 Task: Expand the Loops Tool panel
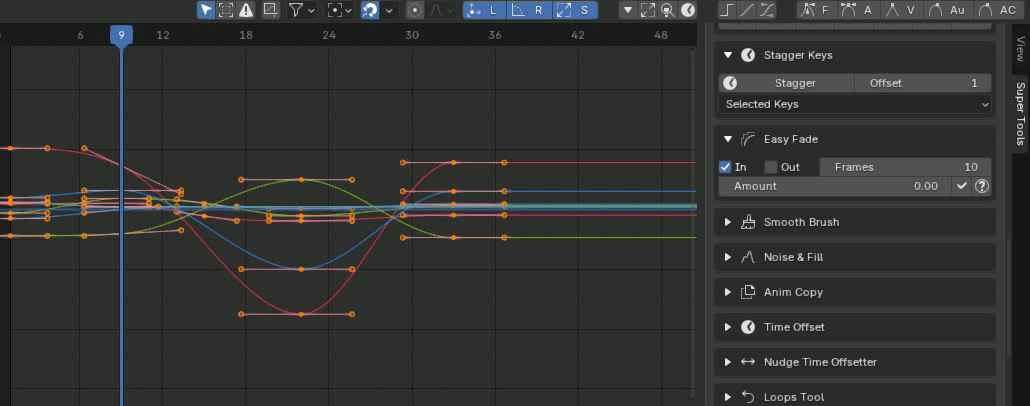(x=727, y=397)
